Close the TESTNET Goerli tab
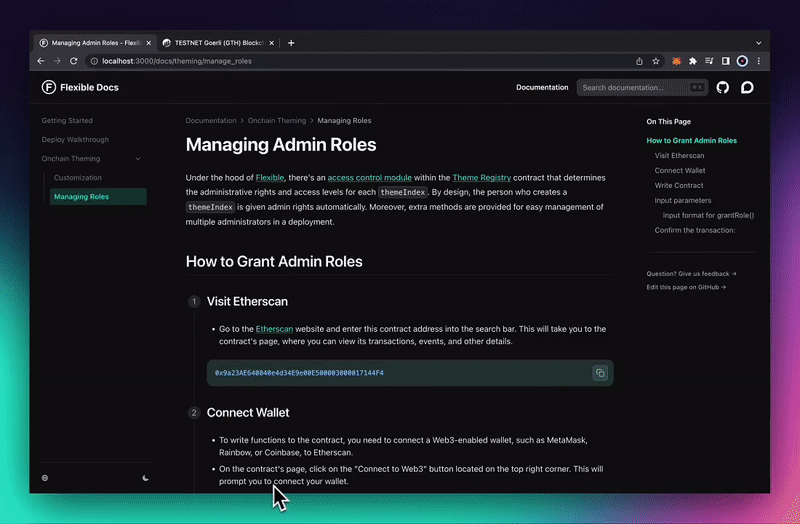The height and width of the screenshot is (524, 800). (271, 43)
